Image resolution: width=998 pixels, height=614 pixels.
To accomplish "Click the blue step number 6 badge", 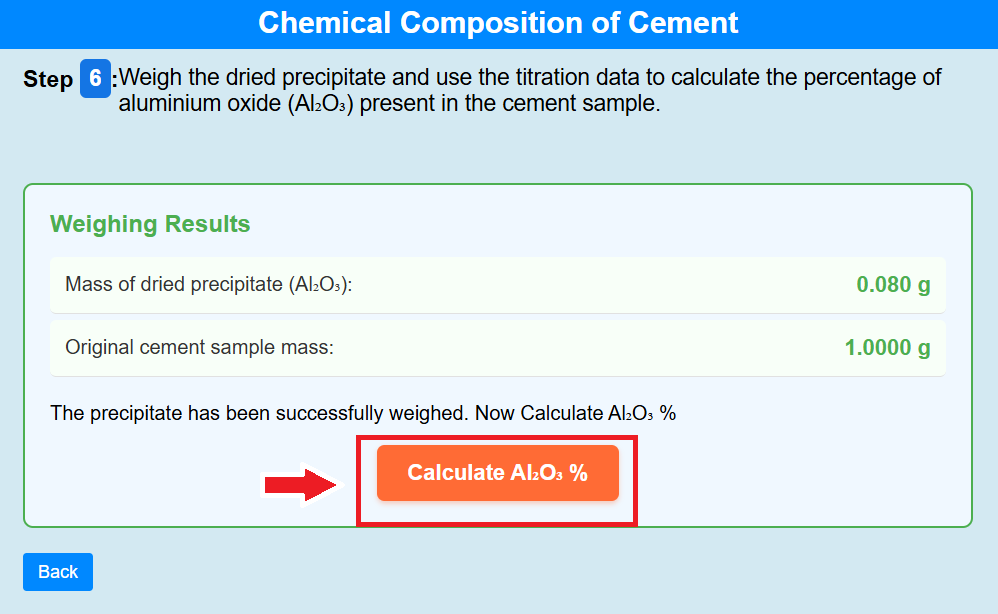I will tap(95, 79).
